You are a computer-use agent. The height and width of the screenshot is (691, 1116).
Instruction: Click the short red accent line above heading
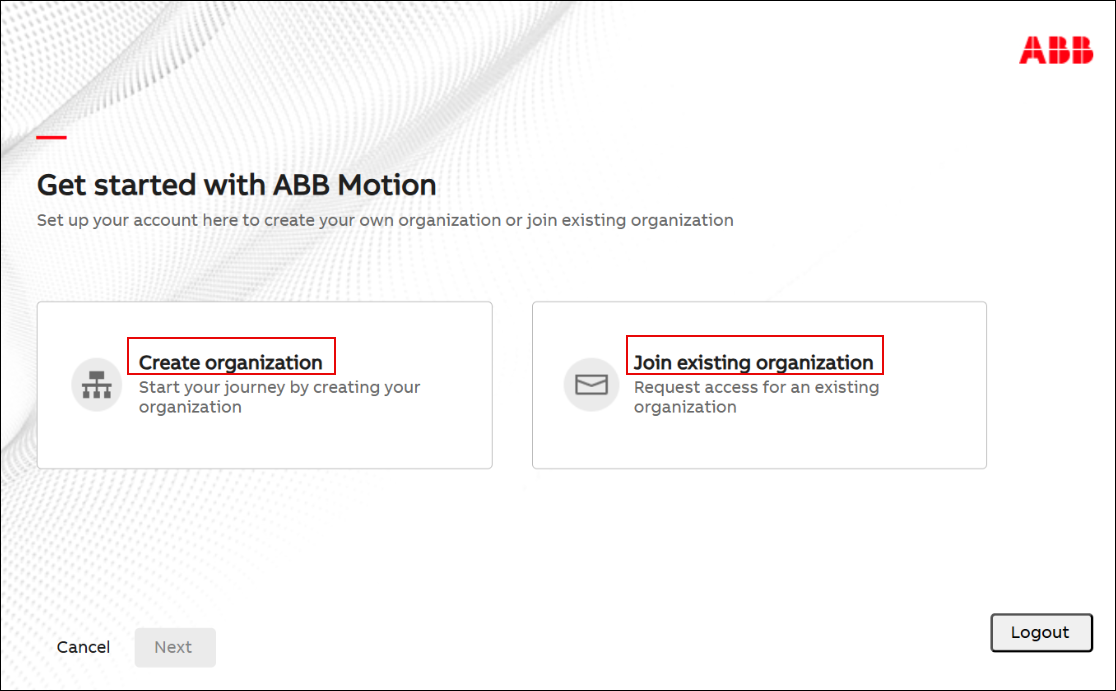tap(52, 137)
